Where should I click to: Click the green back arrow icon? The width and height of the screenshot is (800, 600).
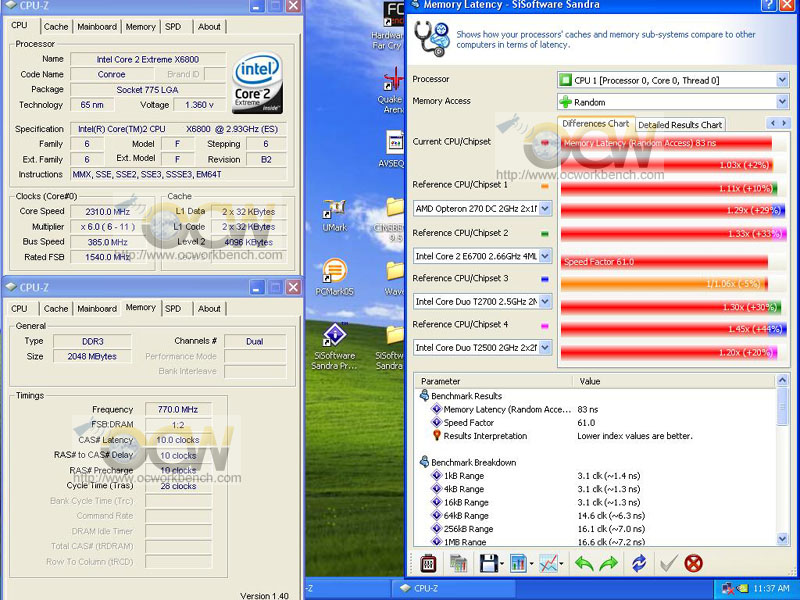point(584,563)
